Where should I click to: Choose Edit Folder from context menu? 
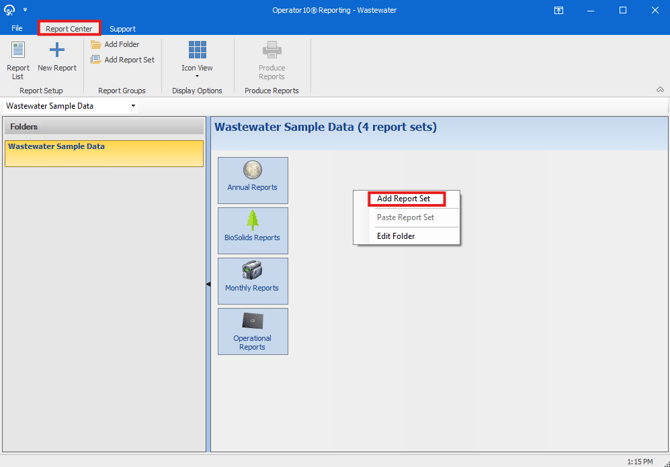pyautogui.click(x=396, y=236)
